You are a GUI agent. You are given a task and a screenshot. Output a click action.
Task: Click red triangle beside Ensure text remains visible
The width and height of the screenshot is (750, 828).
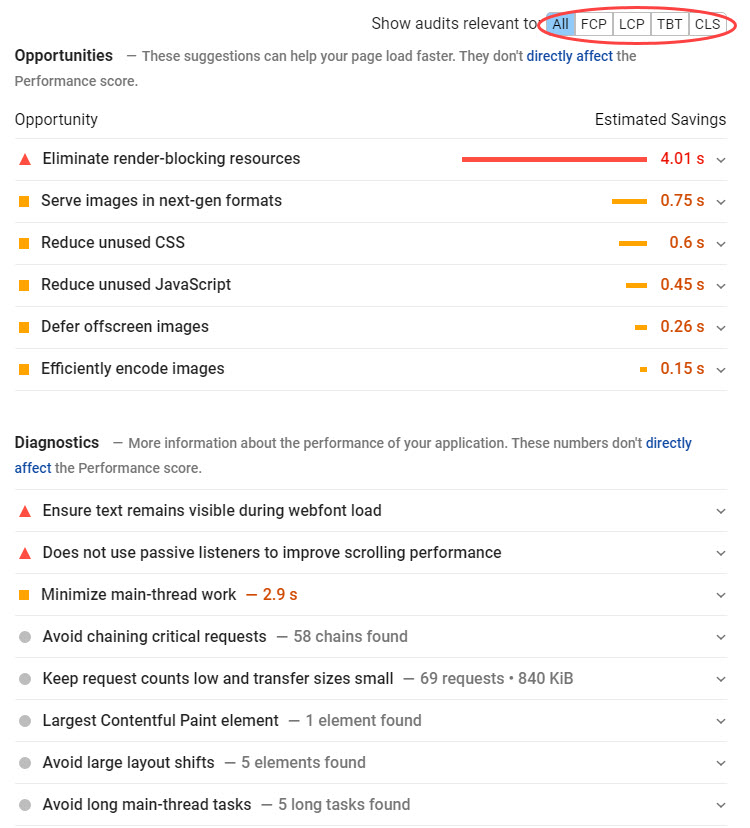coord(25,511)
